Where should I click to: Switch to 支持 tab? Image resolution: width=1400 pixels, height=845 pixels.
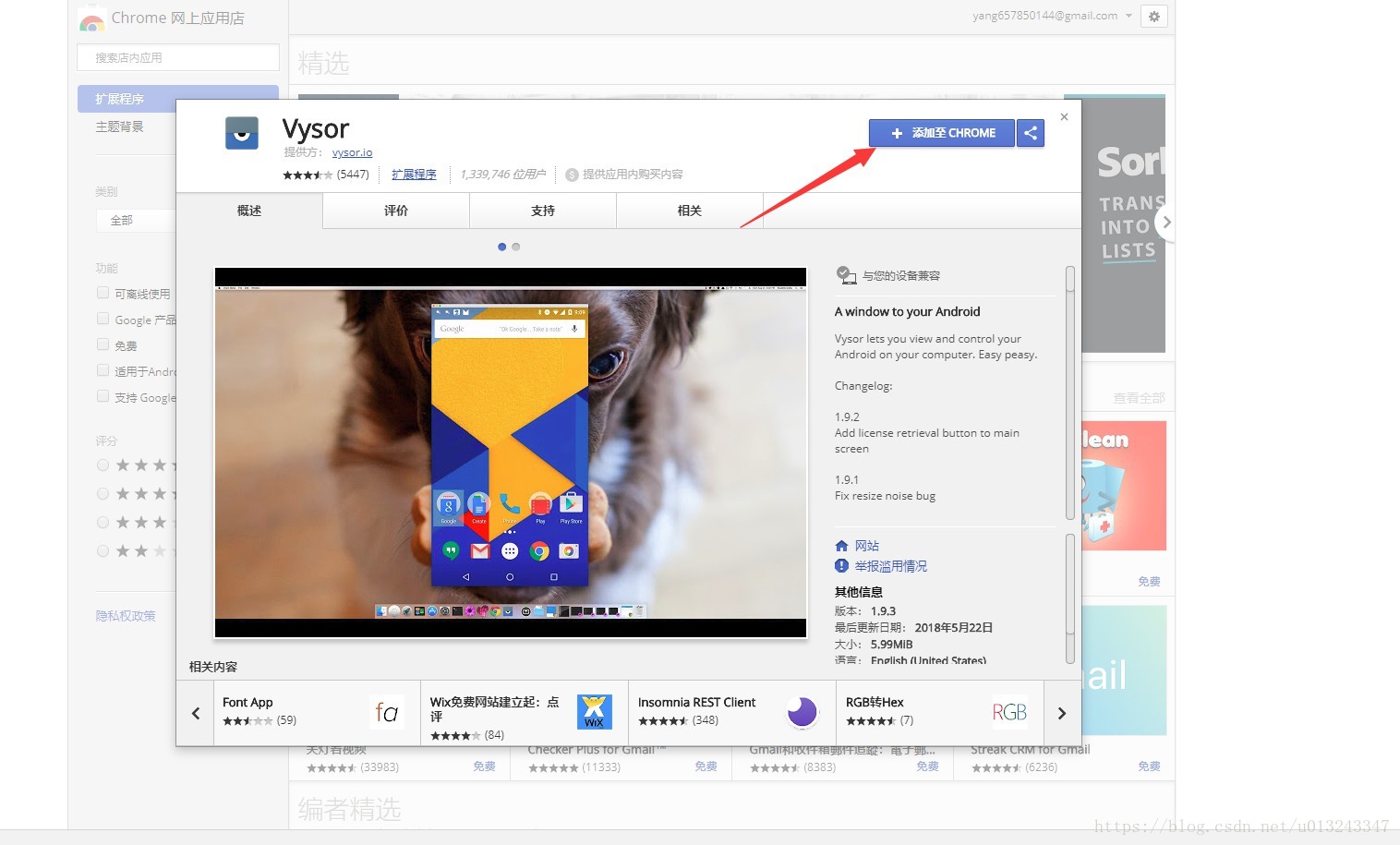[543, 211]
